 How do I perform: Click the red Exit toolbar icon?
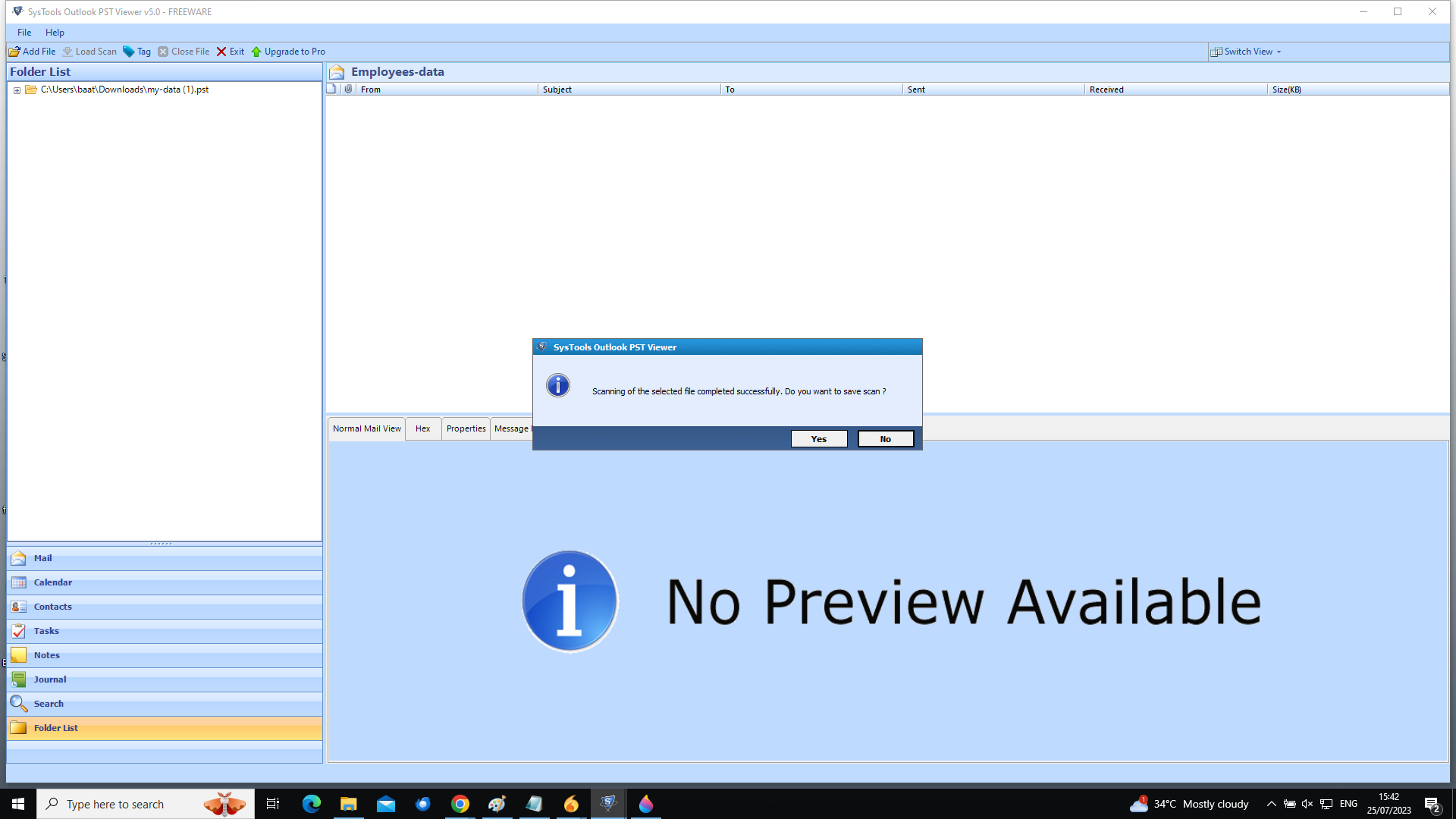point(221,52)
